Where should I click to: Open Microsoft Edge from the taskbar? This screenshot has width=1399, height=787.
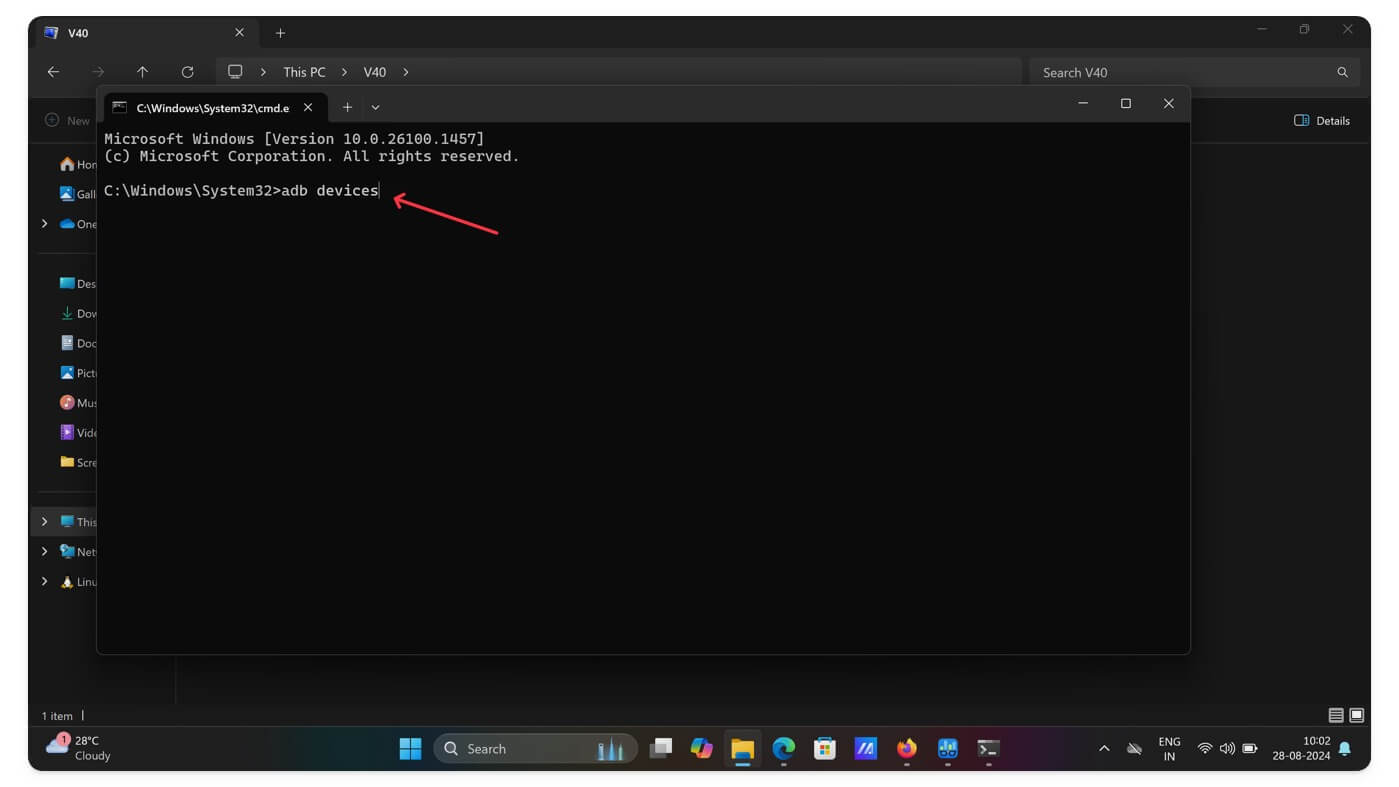click(x=783, y=748)
